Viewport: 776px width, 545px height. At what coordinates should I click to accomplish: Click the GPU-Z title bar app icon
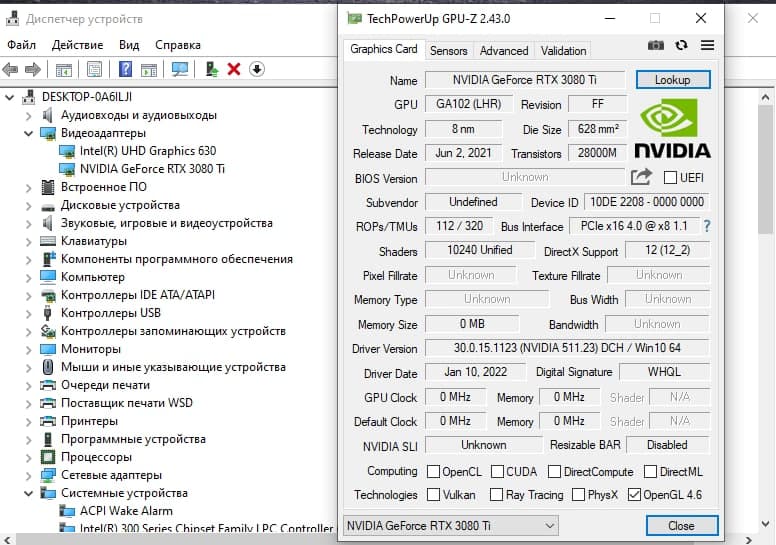tap(354, 19)
